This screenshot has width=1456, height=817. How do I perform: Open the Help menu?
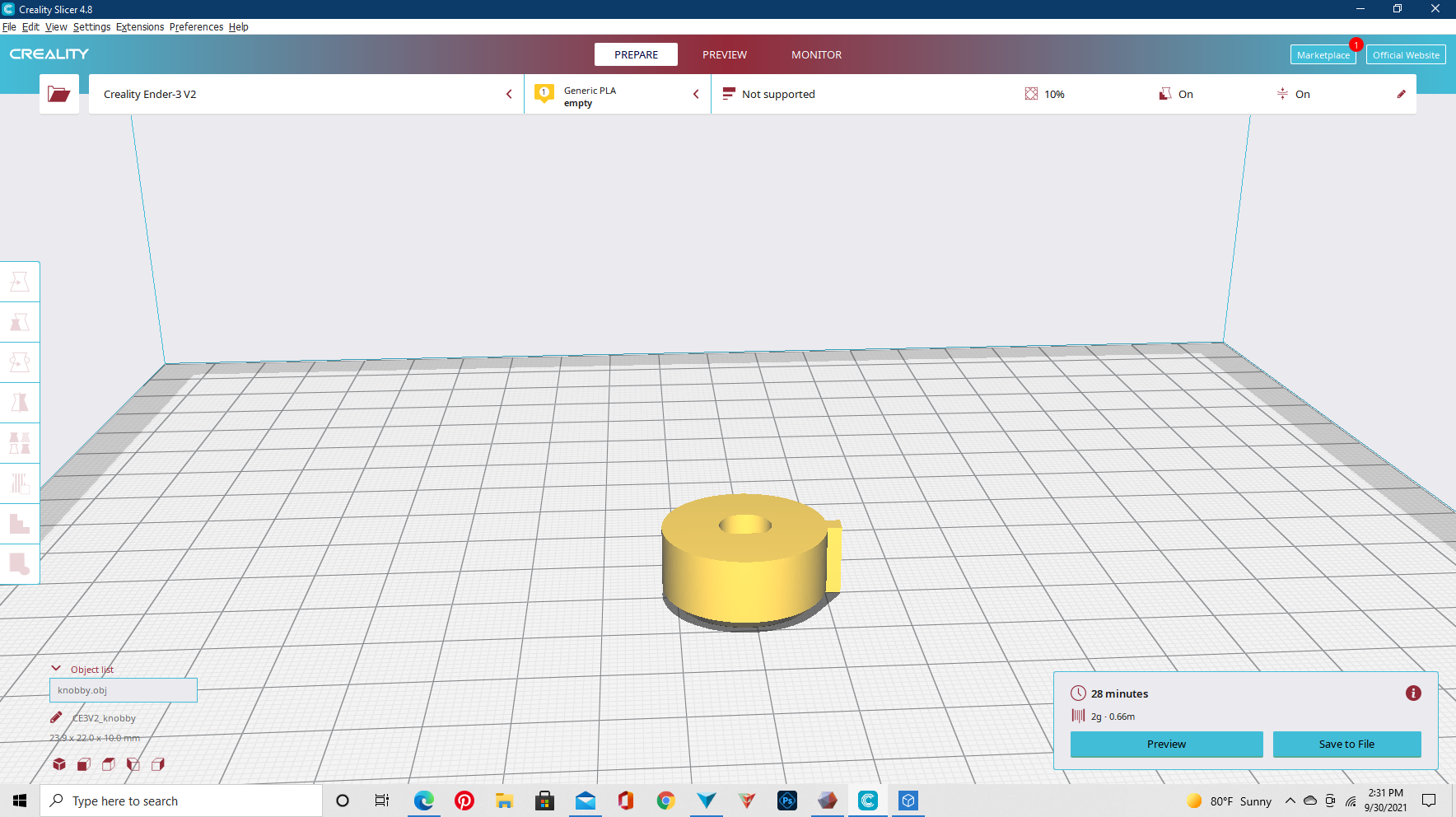tap(239, 26)
